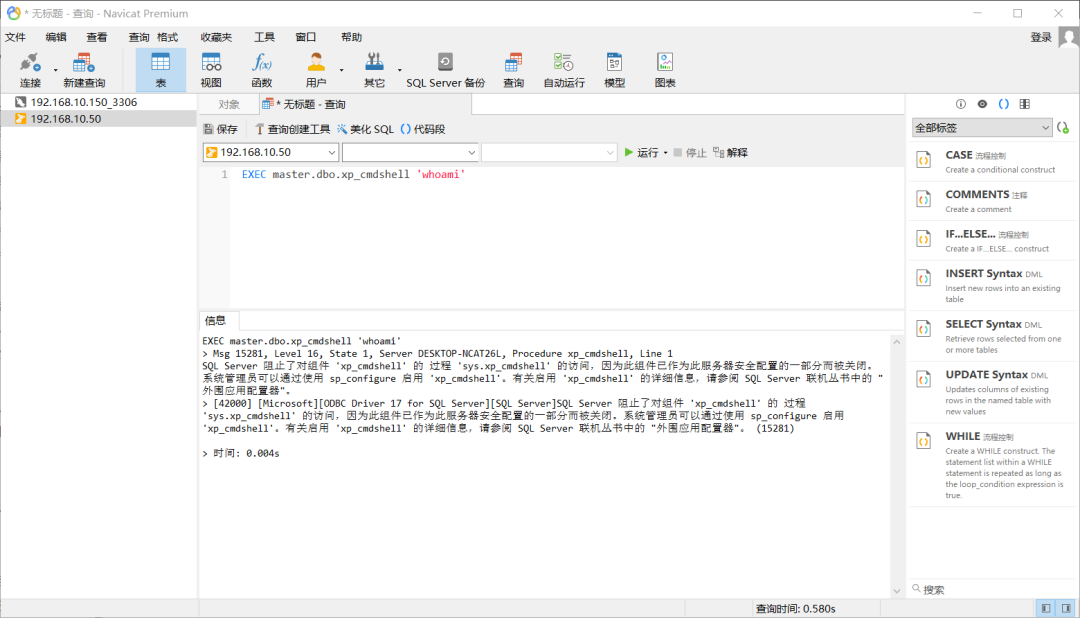
Task: Open the Connection (连接) toolbar icon
Action: click(x=30, y=70)
